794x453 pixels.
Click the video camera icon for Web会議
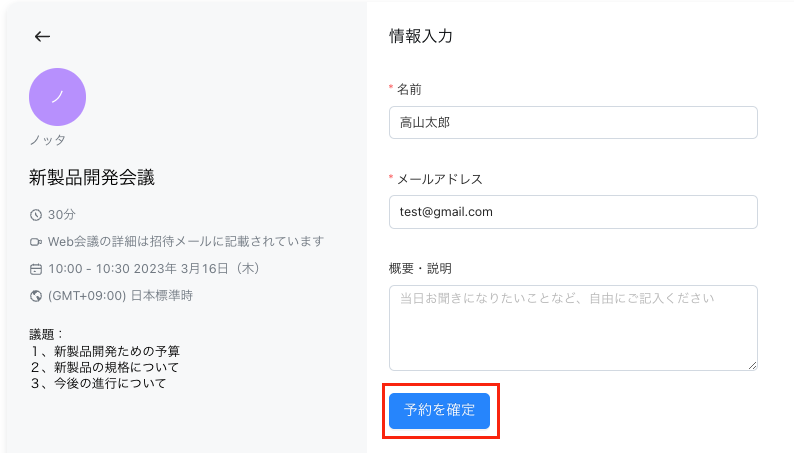[35, 242]
